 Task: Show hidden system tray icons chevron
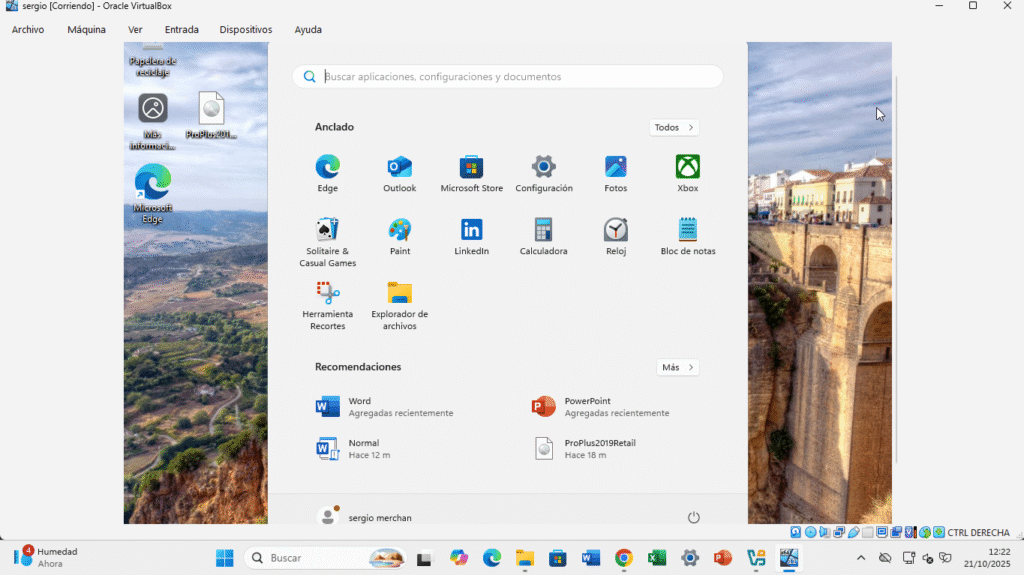(861, 557)
